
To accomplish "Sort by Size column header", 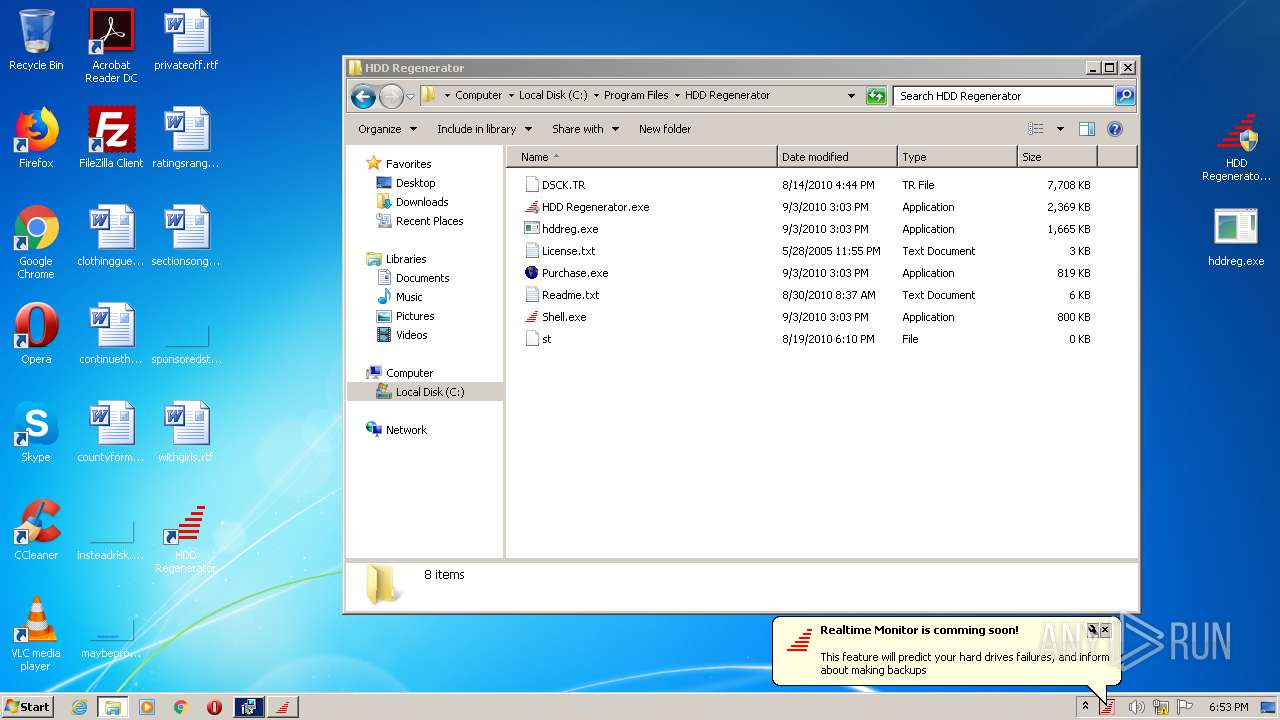I will tap(1057, 157).
